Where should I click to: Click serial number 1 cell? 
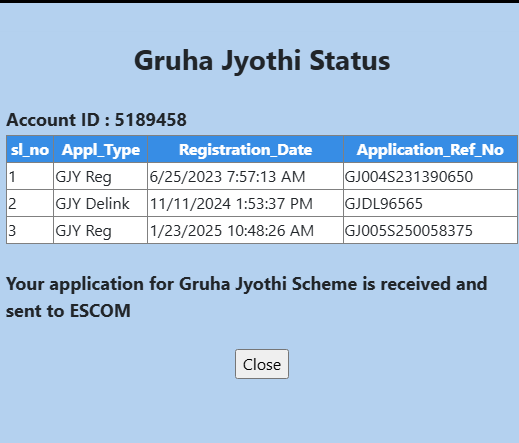[x=30, y=177]
